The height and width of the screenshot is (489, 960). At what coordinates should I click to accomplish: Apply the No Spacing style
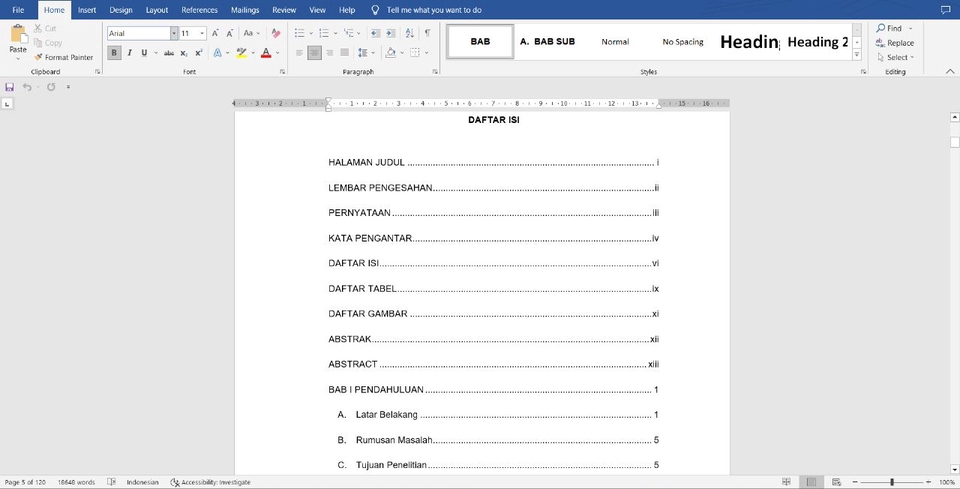683,42
